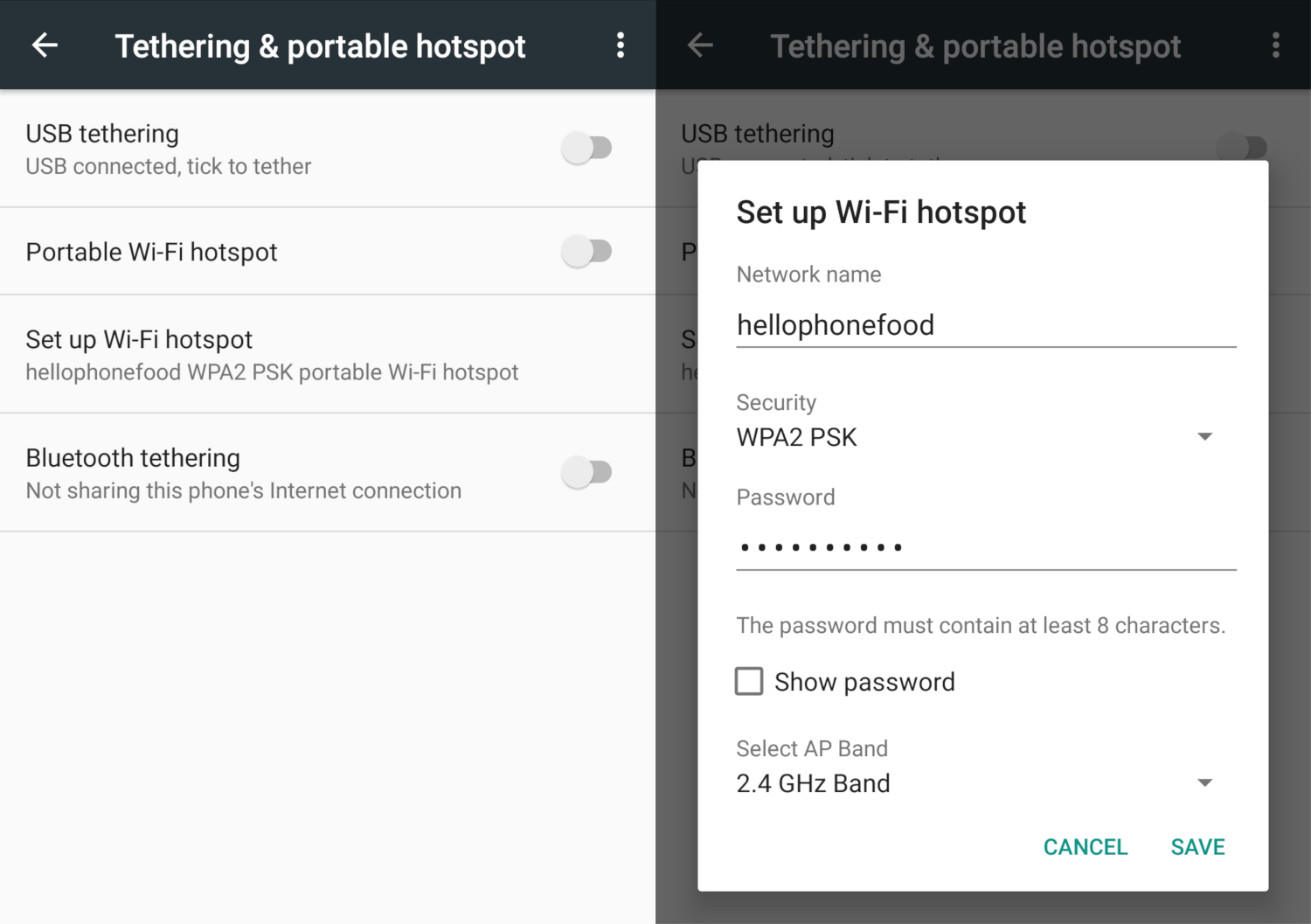
Task: Tap the dimmed back arrow on right screen
Action: (x=700, y=45)
